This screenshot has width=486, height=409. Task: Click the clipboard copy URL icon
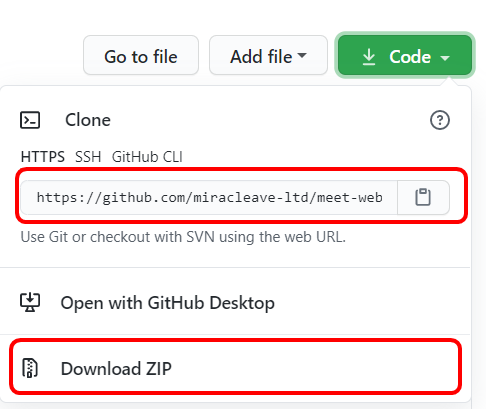tap(423, 197)
